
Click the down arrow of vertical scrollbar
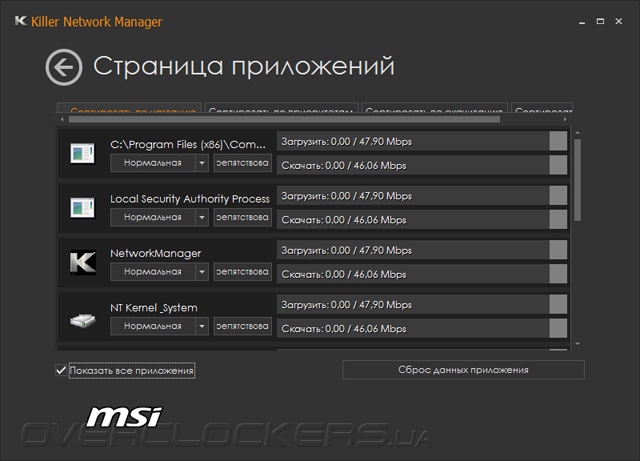[x=577, y=344]
